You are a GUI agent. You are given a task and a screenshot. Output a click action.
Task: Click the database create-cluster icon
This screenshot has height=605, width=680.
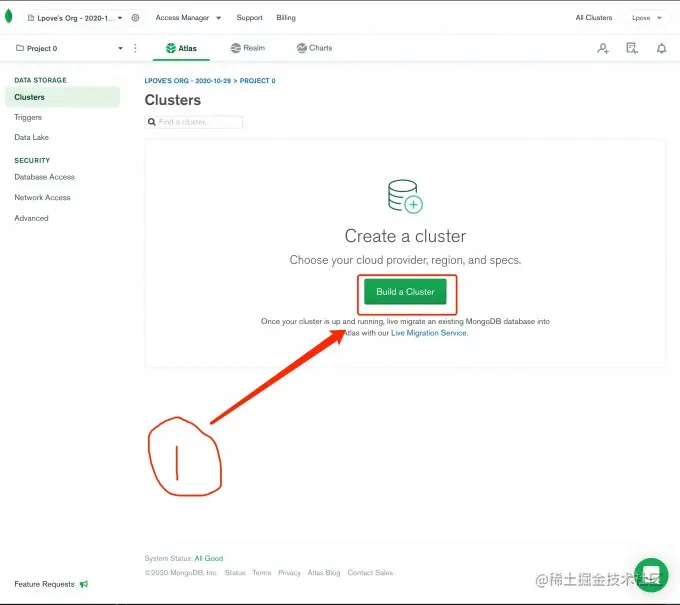405,196
